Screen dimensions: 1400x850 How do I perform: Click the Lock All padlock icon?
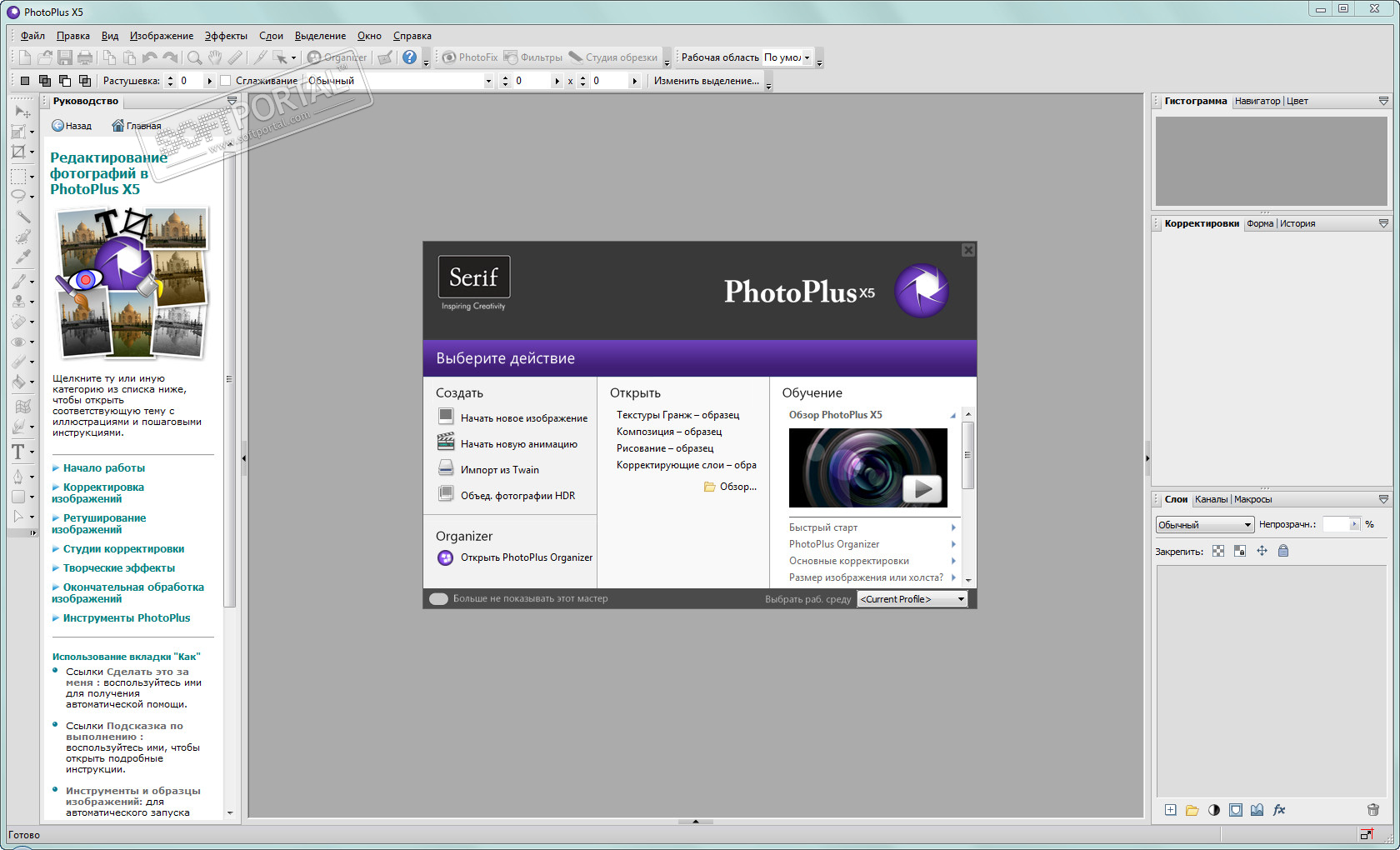point(1283,551)
